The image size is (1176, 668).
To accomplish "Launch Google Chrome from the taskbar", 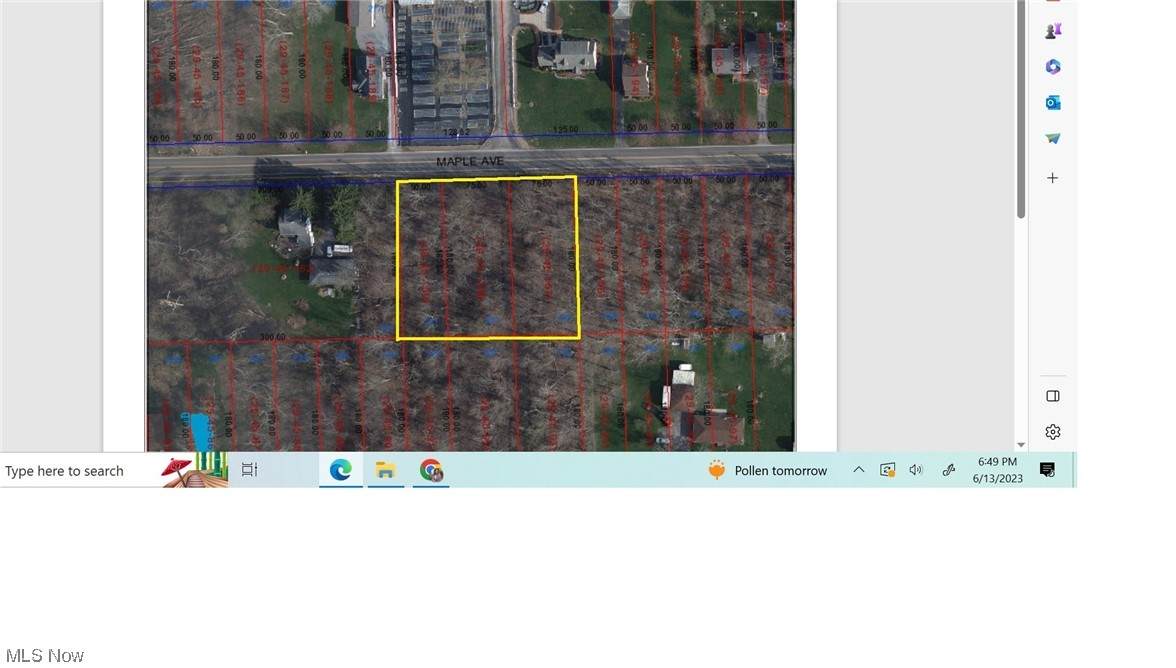I will (431, 470).
